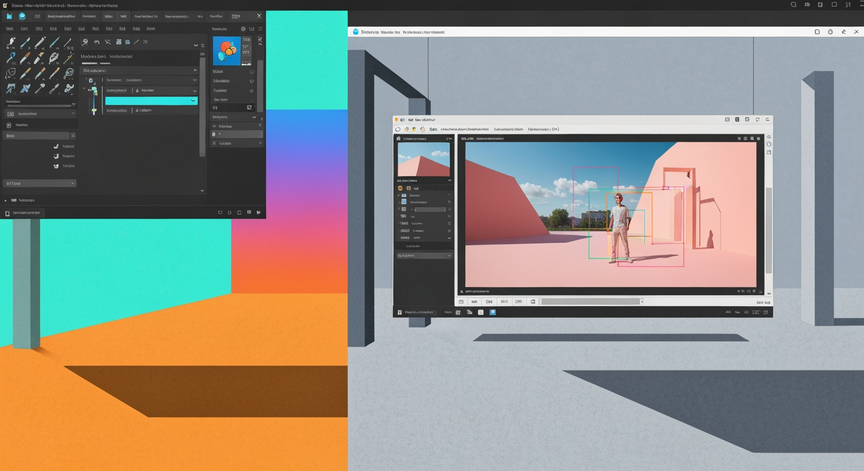Viewport: 864px width, 471px height.
Task: Click the loop icon left of the horizontal scrollbar
Action: click(533, 302)
